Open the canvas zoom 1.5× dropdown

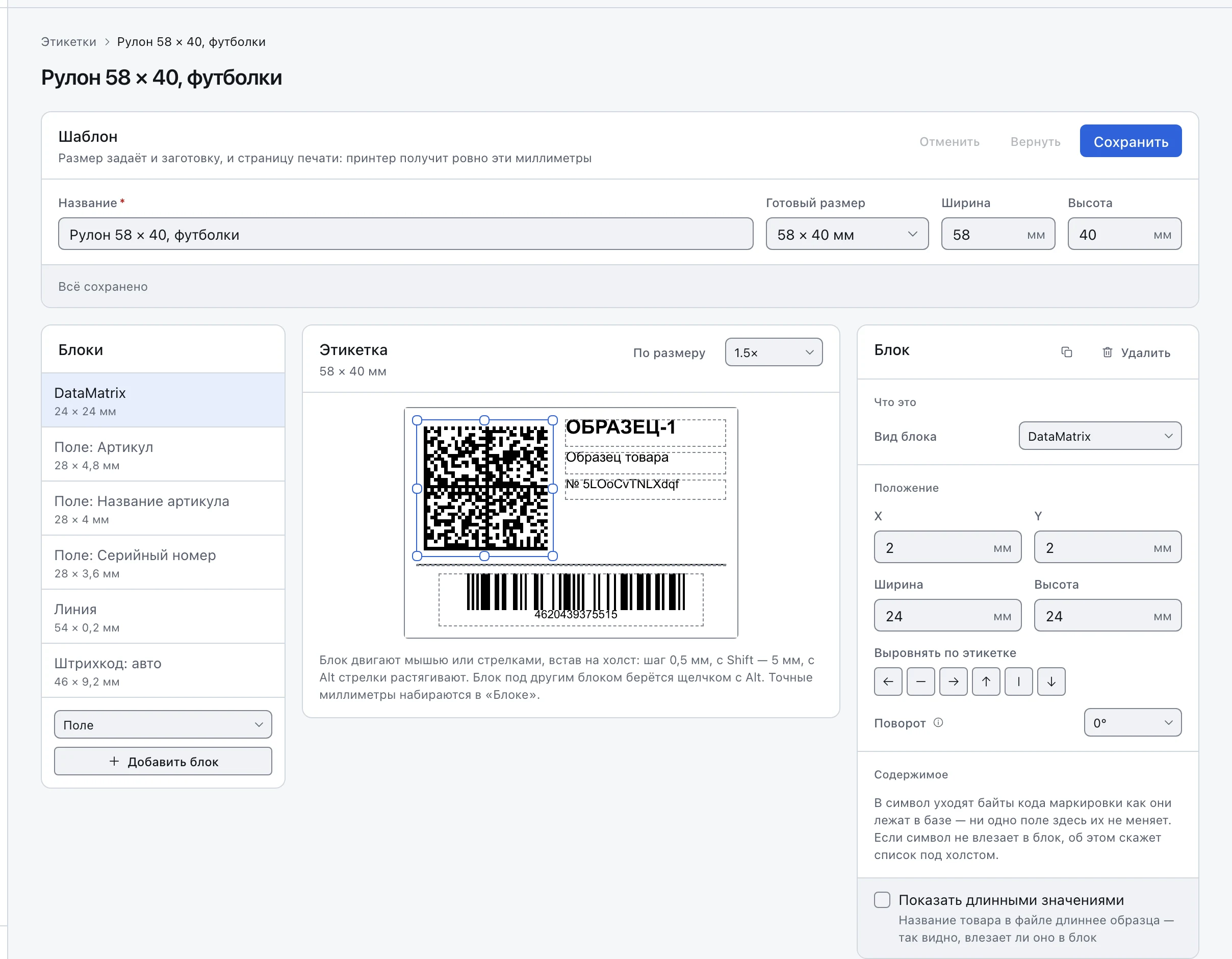pos(774,352)
